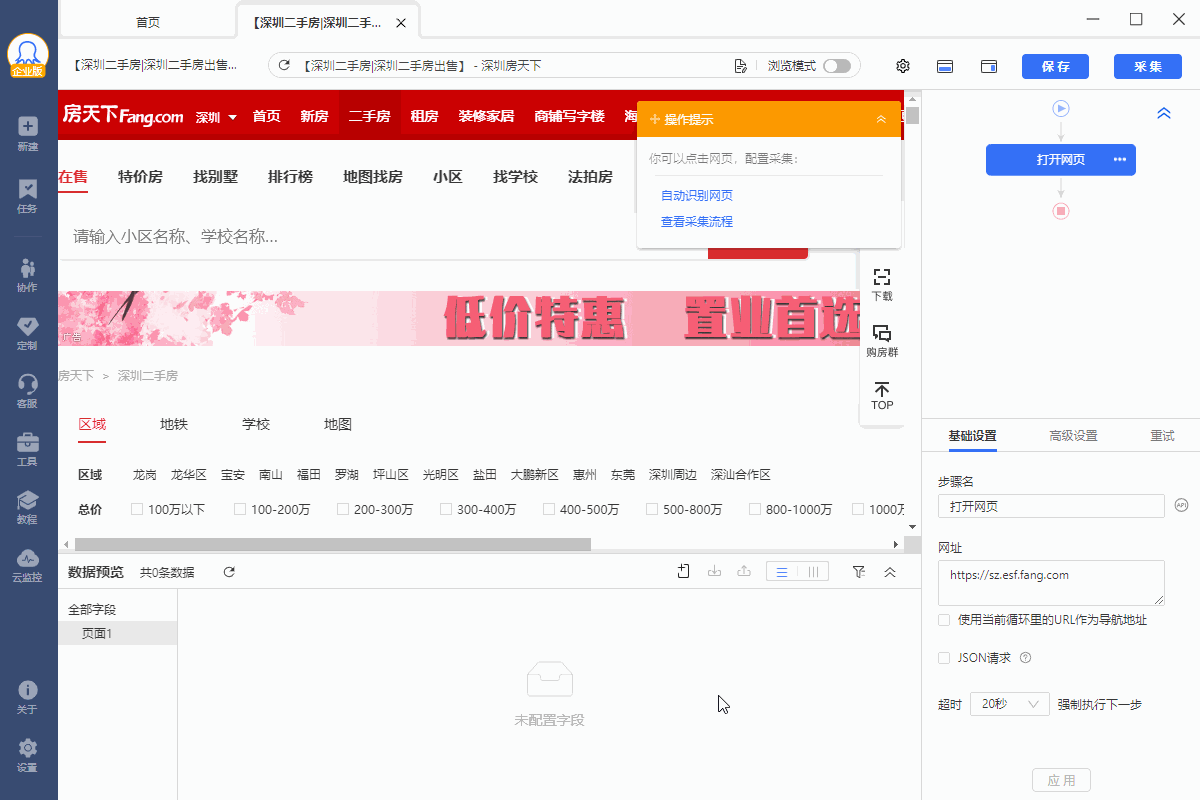The image size is (1200, 800).
Task: Collapse the 数据预览 panel with chevron
Action: pyautogui.click(x=890, y=572)
